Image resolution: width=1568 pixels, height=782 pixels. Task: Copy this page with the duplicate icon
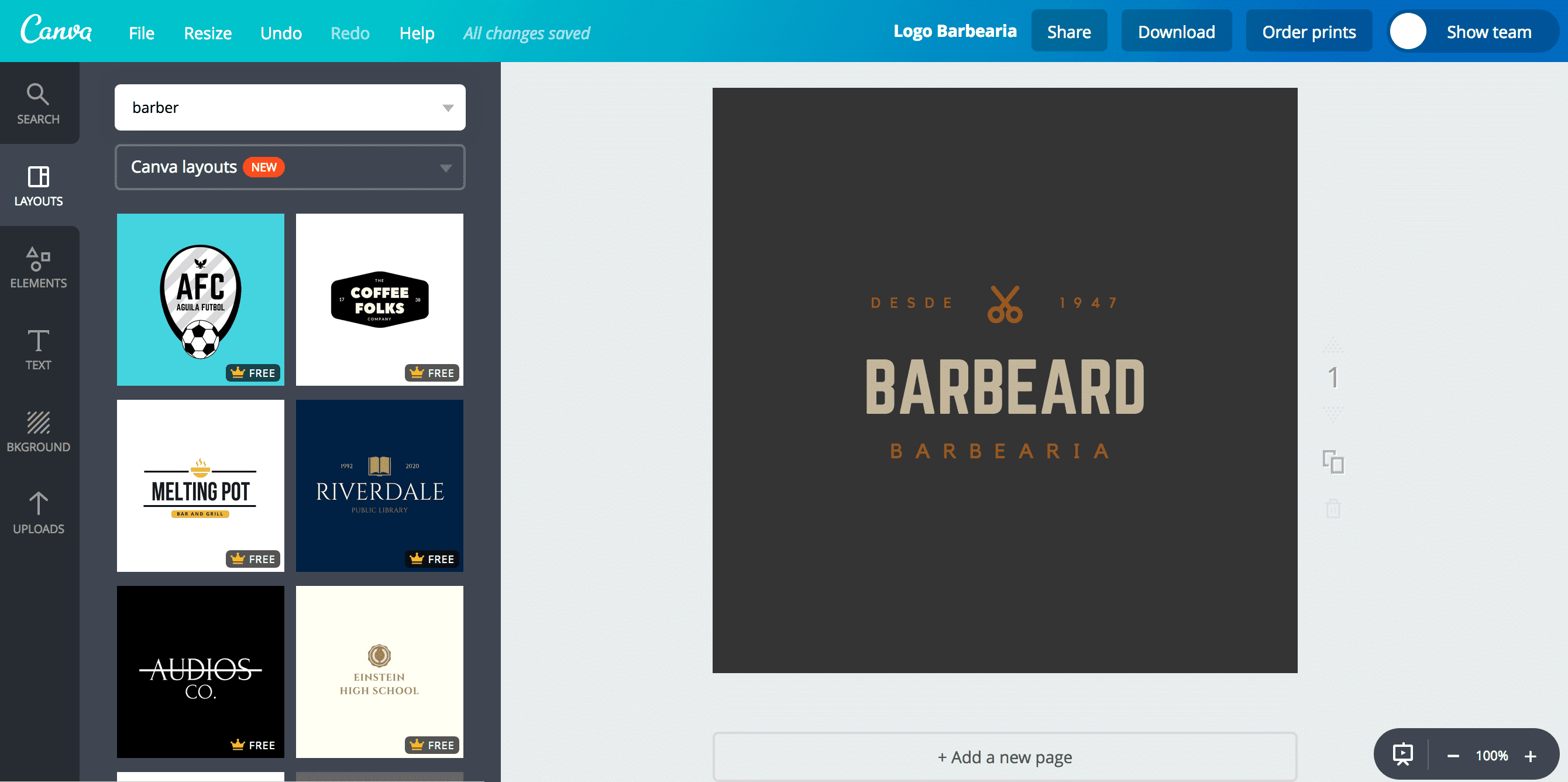coord(1333,462)
